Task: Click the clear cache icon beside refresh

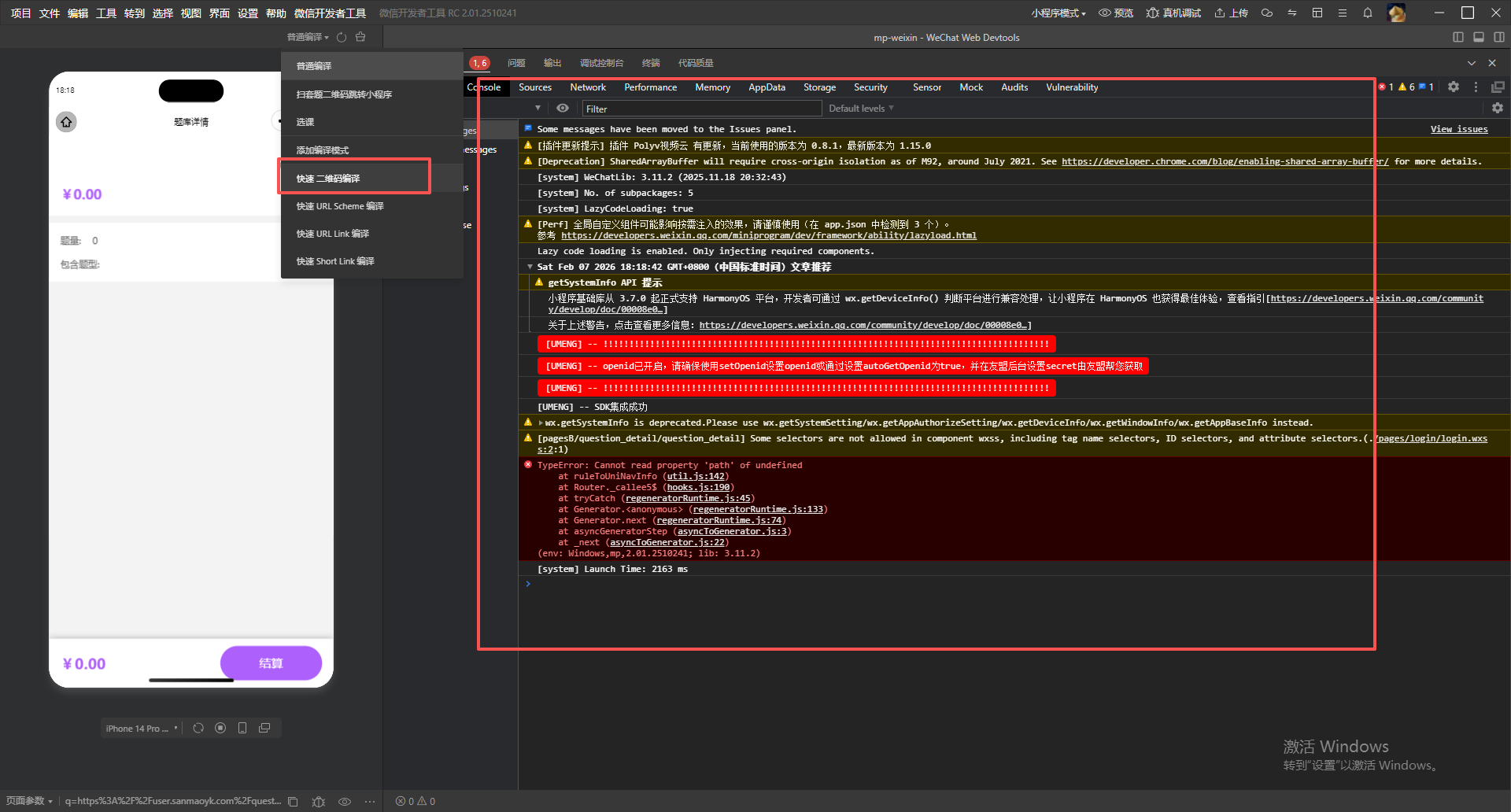Action: pyautogui.click(x=360, y=37)
